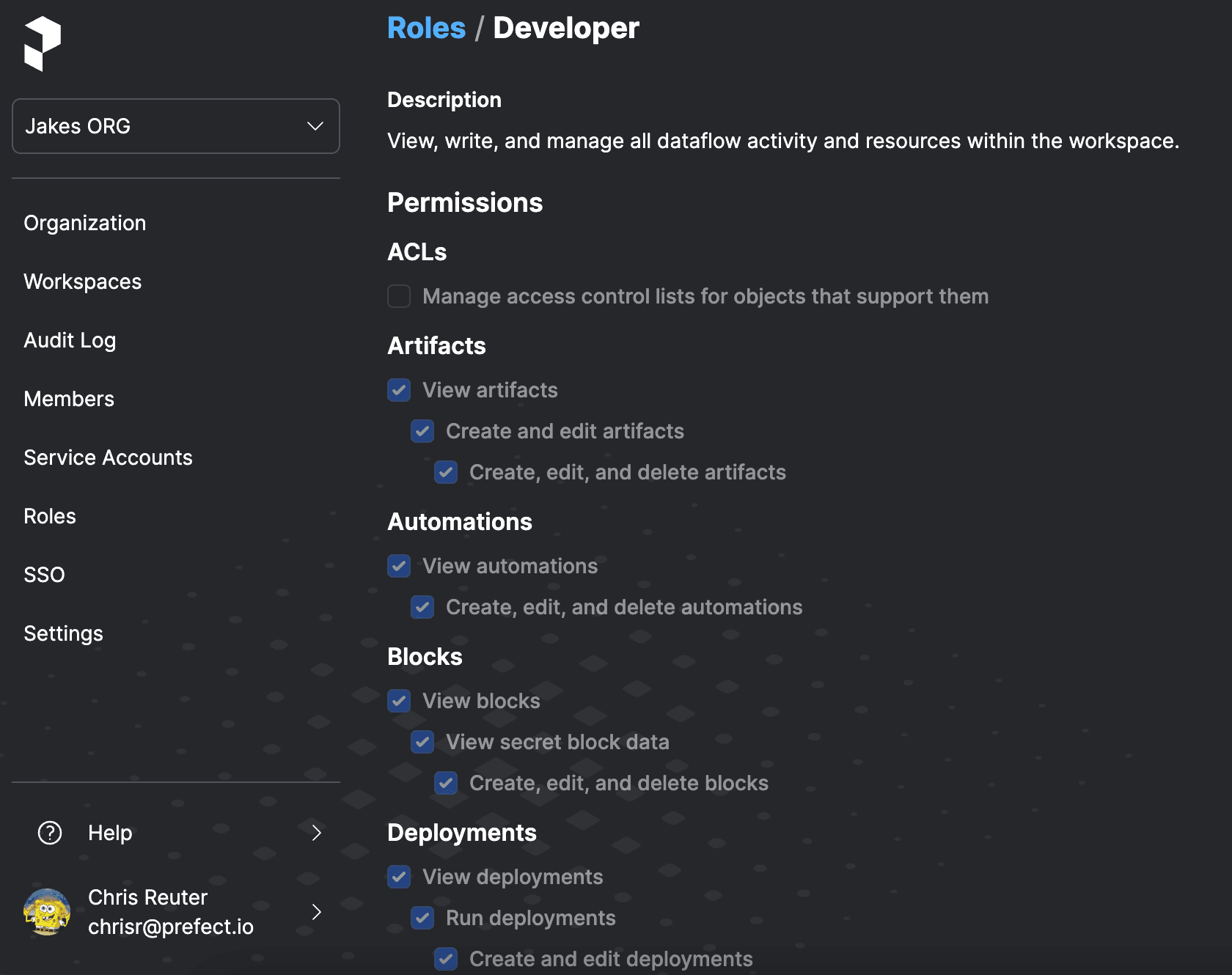
Task: Toggle the Manage access control lists checkbox
Action: [x=399, y=296]
